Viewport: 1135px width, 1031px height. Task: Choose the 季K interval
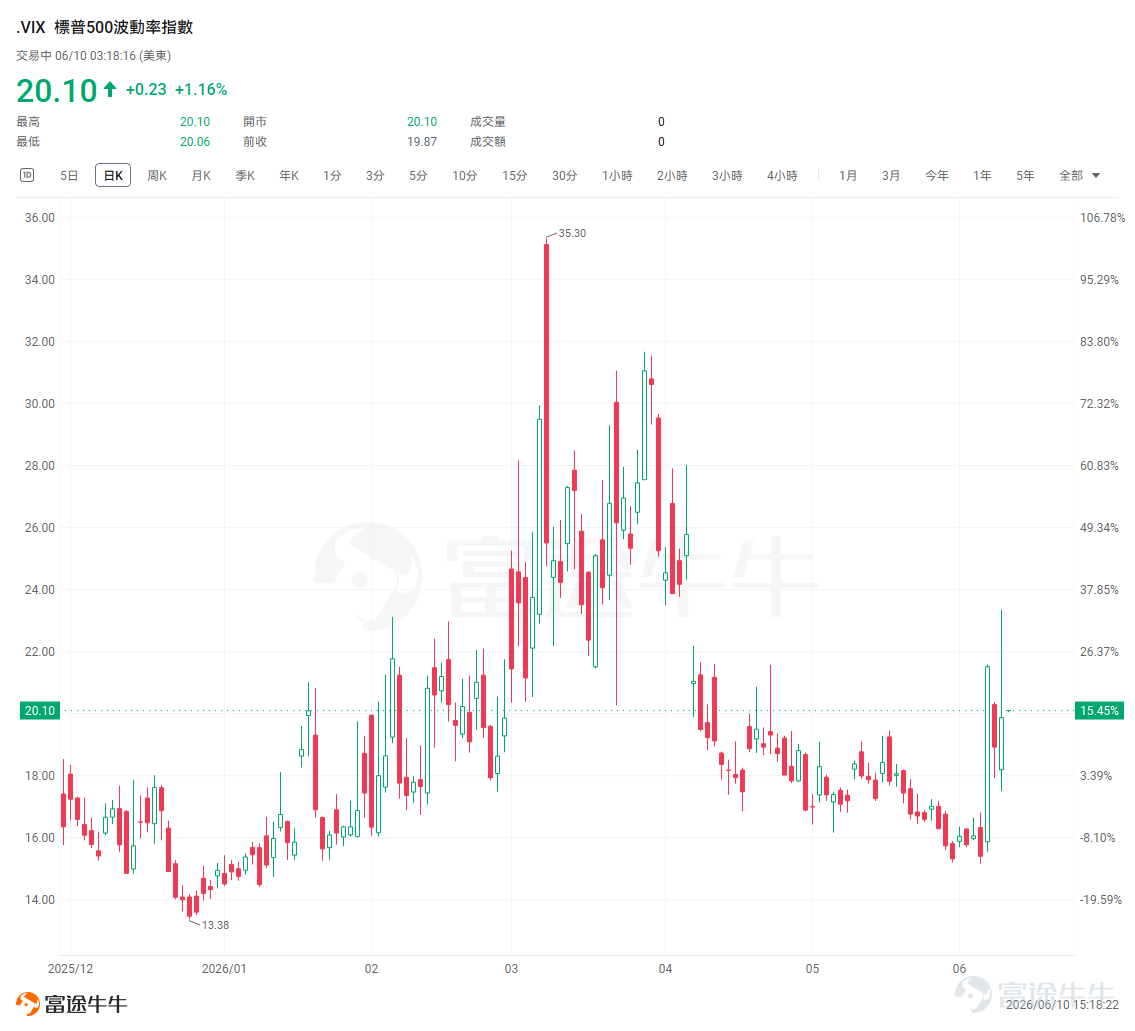245,175
